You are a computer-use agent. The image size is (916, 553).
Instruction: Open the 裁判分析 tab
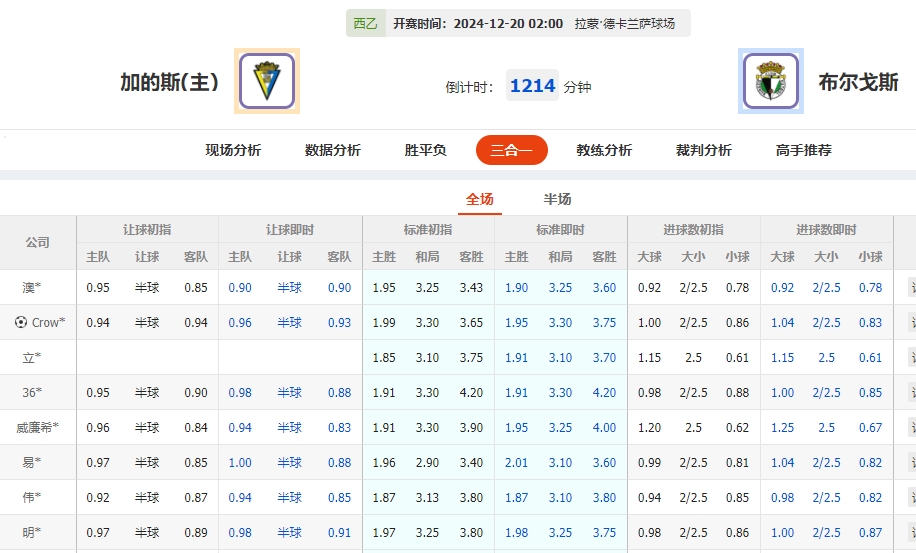pyautogui.click(x=704, y=150)
